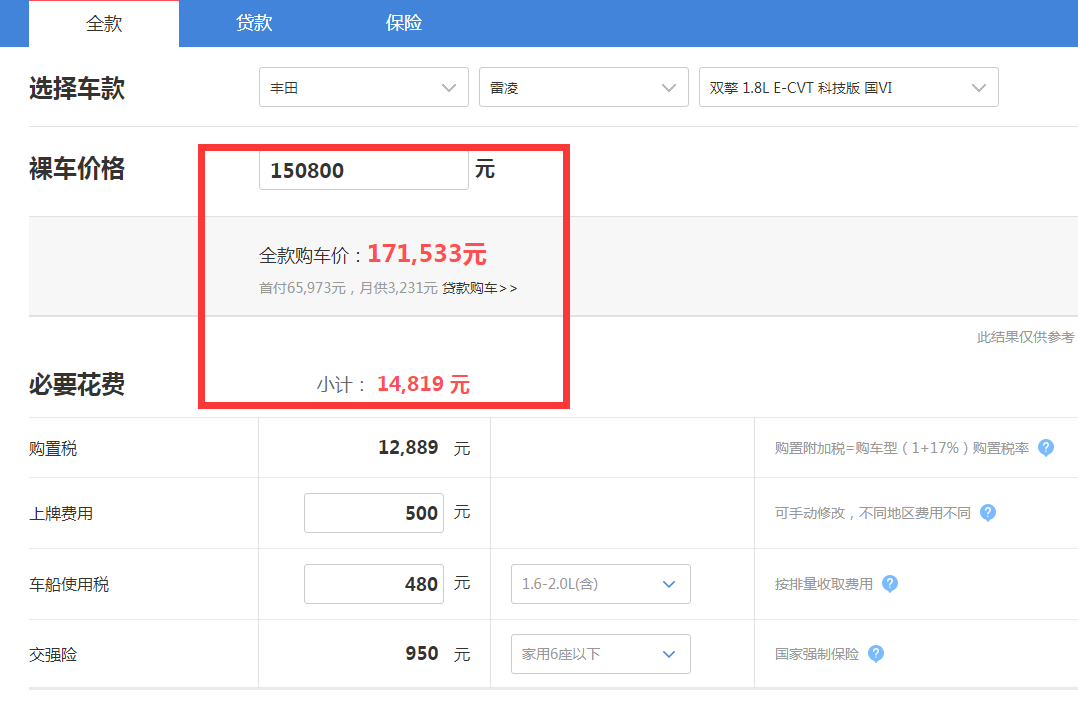The image size is (1078, 706).
Task: Open the 家用6座以下 seat dropdown
Action: [601, 654]
